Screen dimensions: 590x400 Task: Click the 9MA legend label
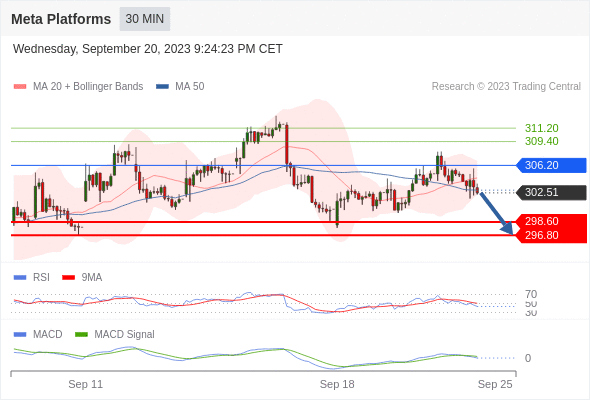click(x=92, y=278)
